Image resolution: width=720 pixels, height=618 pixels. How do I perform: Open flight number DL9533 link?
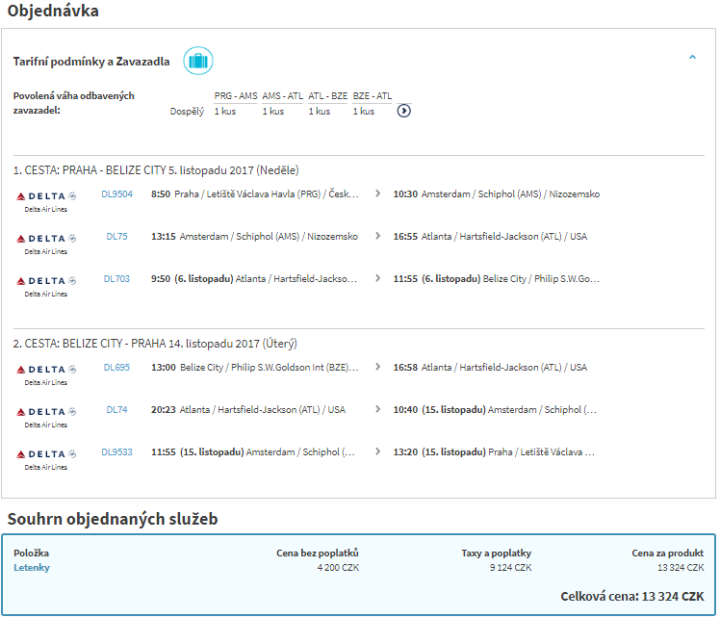click(117, 452)
